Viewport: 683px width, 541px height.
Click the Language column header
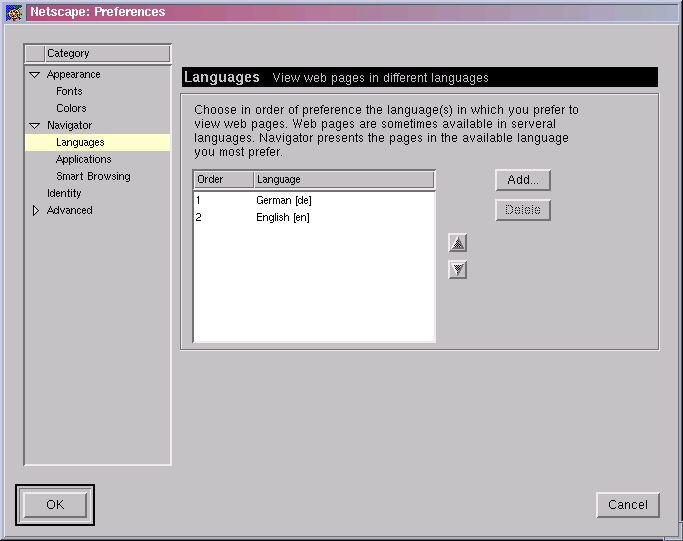[344, 180]
